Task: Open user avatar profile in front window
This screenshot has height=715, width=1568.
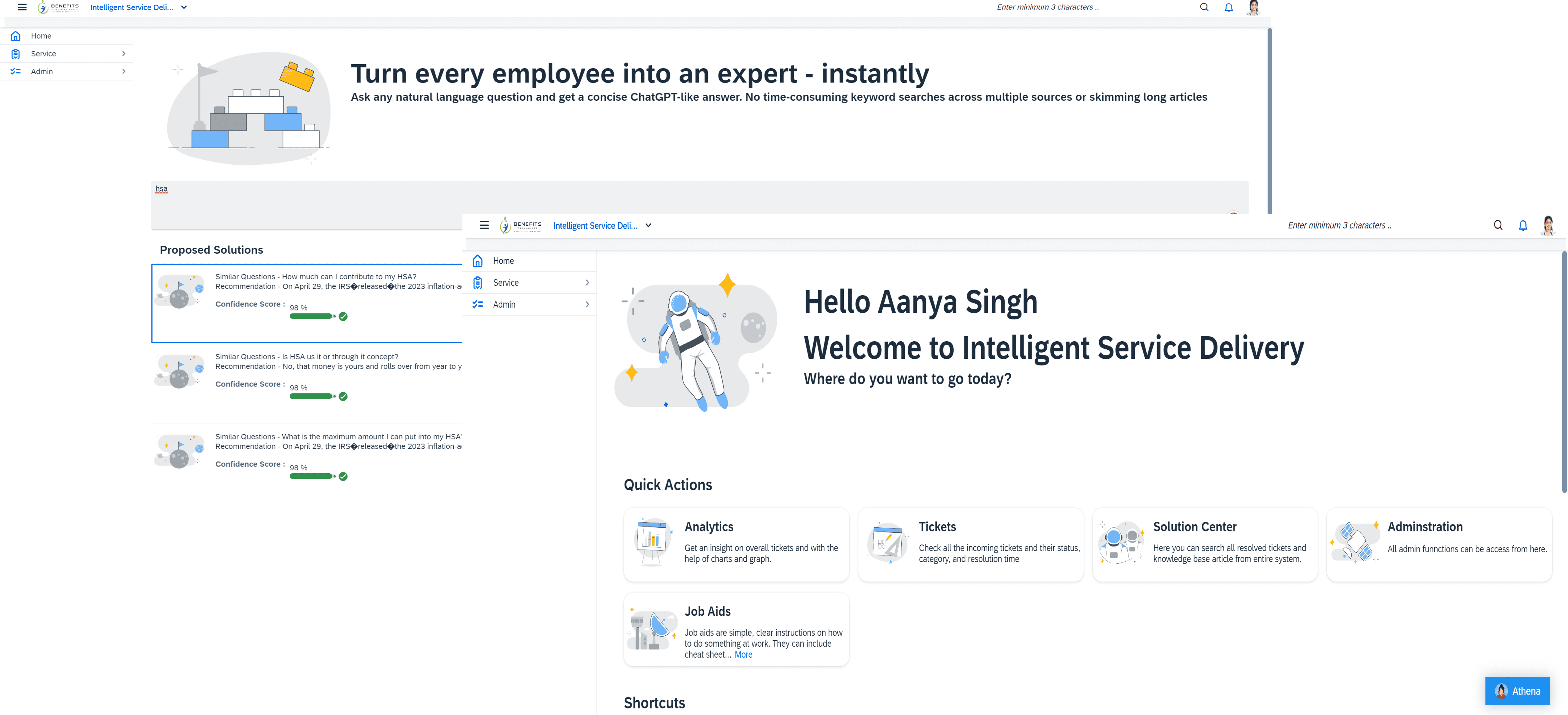Action: click(1548, 225)
